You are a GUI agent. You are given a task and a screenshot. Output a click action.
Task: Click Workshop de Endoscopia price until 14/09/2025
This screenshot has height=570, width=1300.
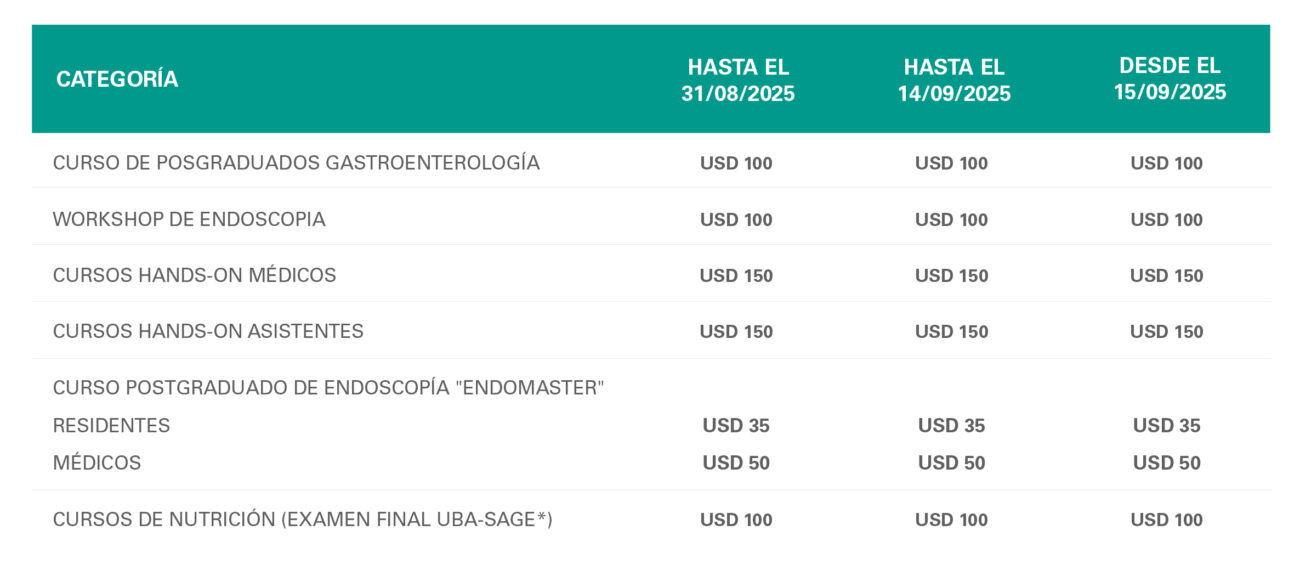tap(951, 219)
